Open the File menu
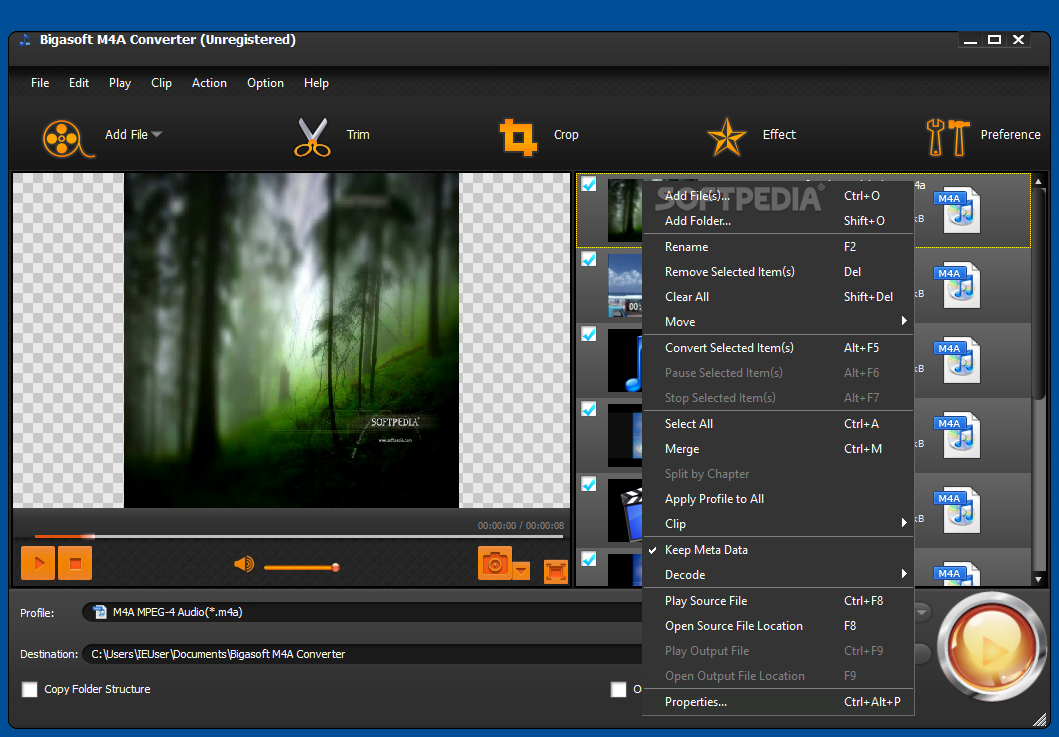Image resolution: width=1059 pixels, height=737 pixels. [x=40, y=83]
